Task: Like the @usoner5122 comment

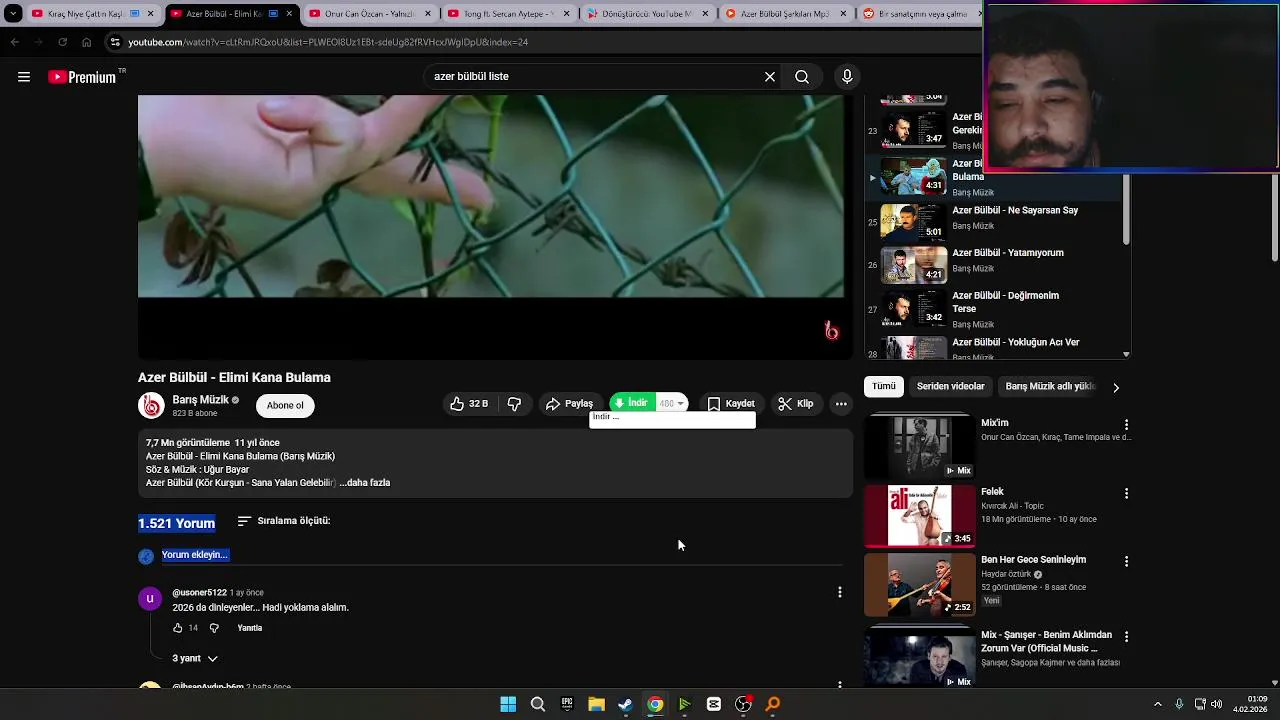Action: pyautogui.click(x=178, y=628)
